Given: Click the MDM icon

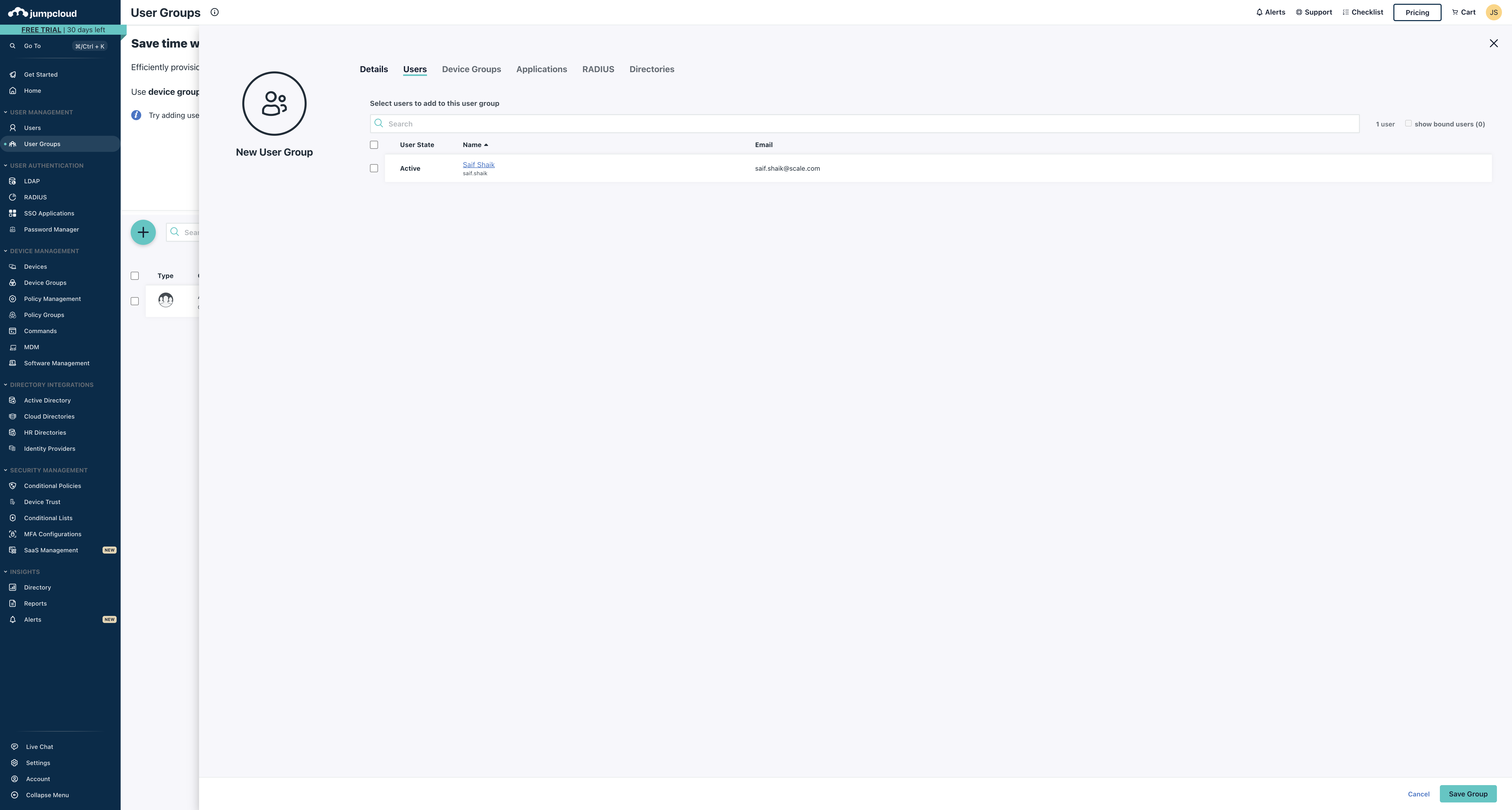Looking at the screenshot, I should coord(12,347).
